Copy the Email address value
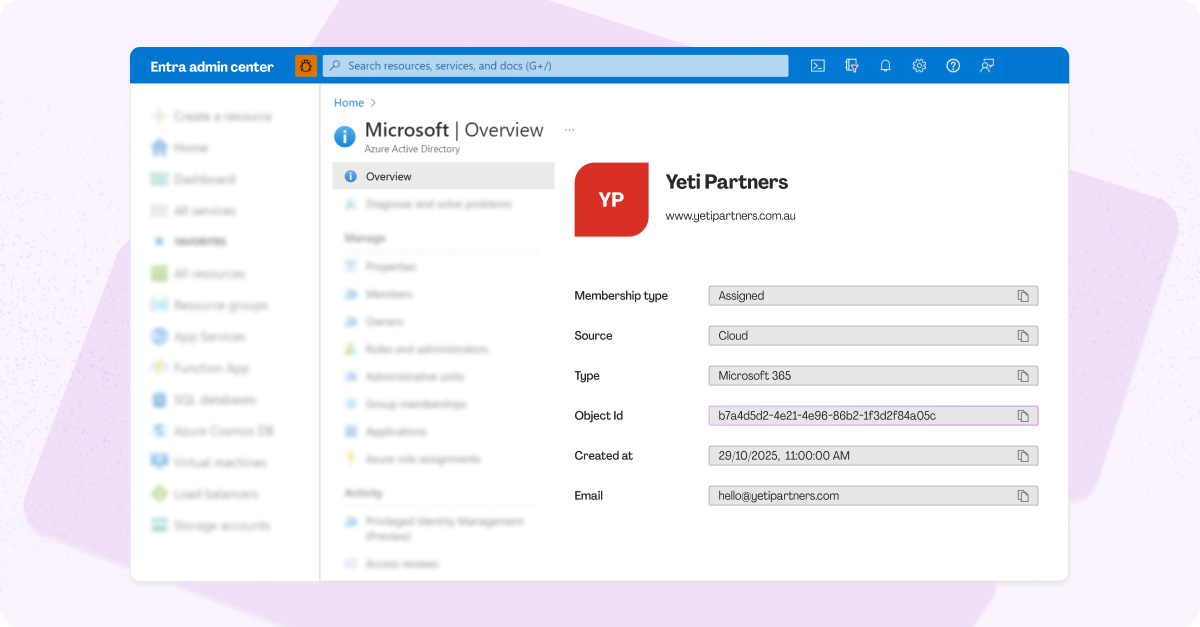This screenshot has height=627, width=1200. [x=1023, y=496]
